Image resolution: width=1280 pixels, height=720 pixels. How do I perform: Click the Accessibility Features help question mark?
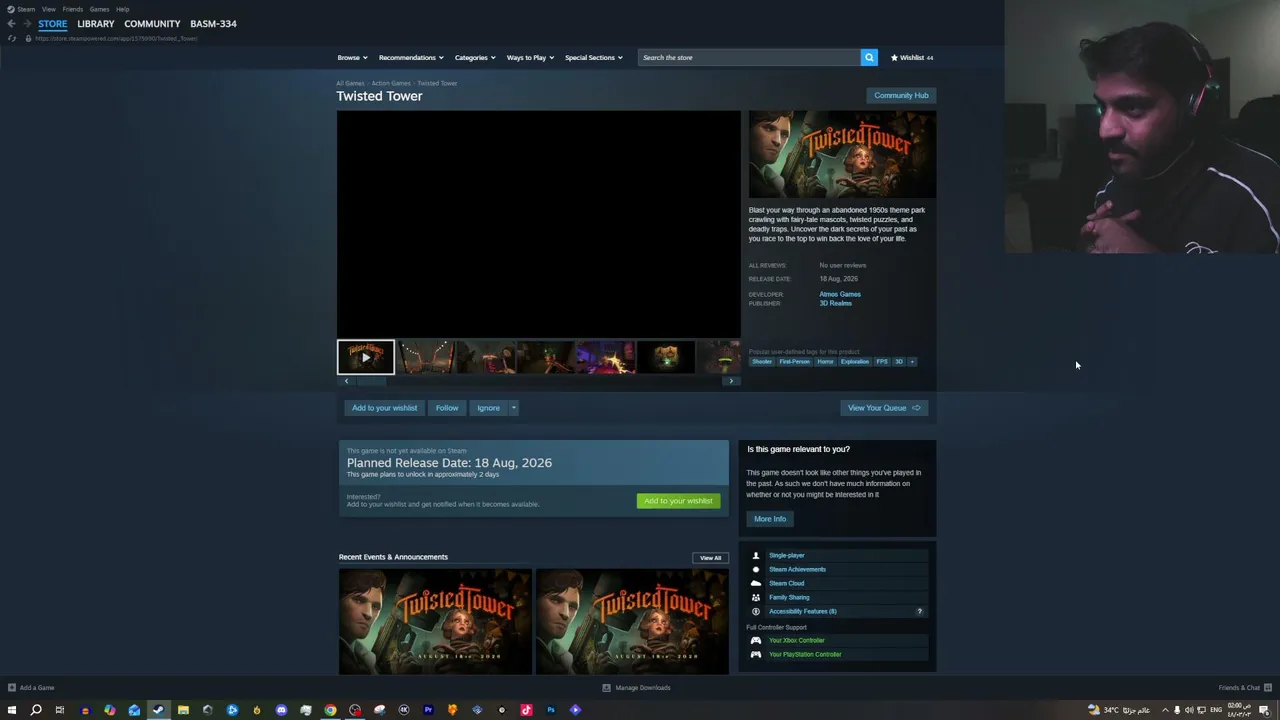point(919,612)
